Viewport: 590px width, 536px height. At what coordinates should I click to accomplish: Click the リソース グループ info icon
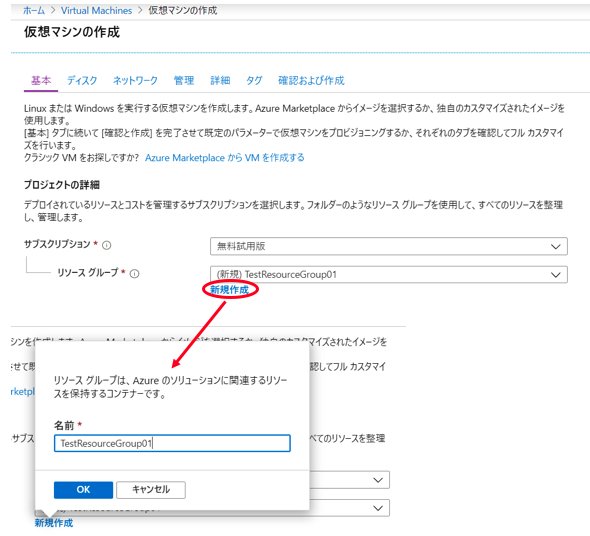(x=134, y=274)
